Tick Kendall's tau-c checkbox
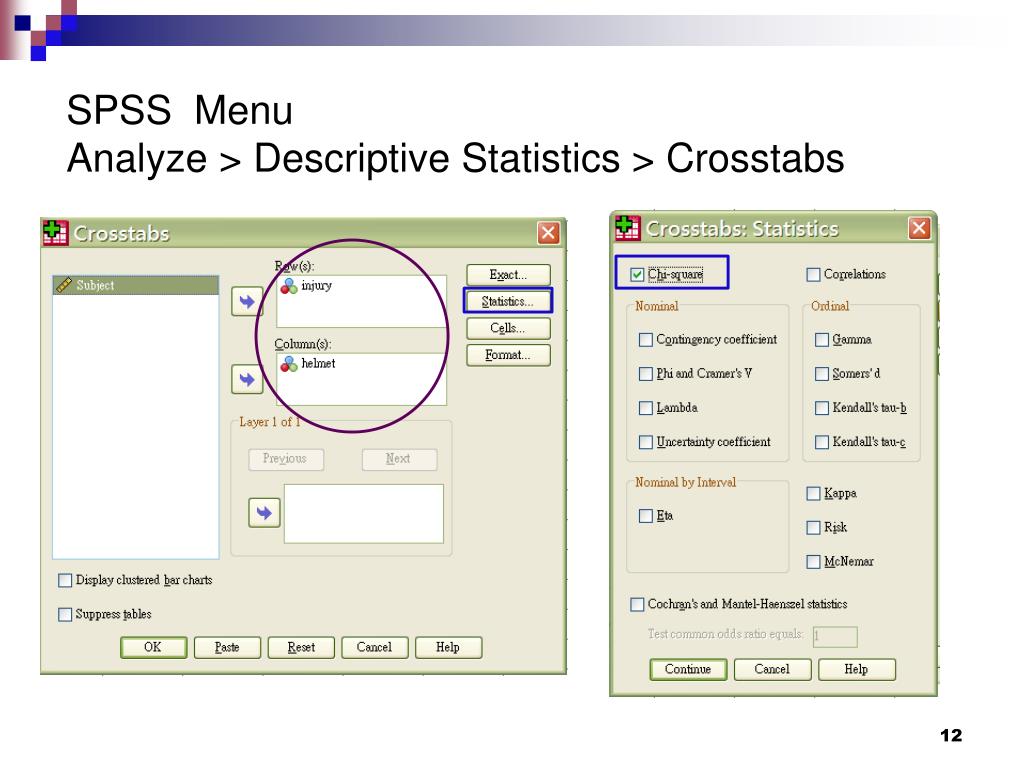1024x768 pixels. point(822,442)
